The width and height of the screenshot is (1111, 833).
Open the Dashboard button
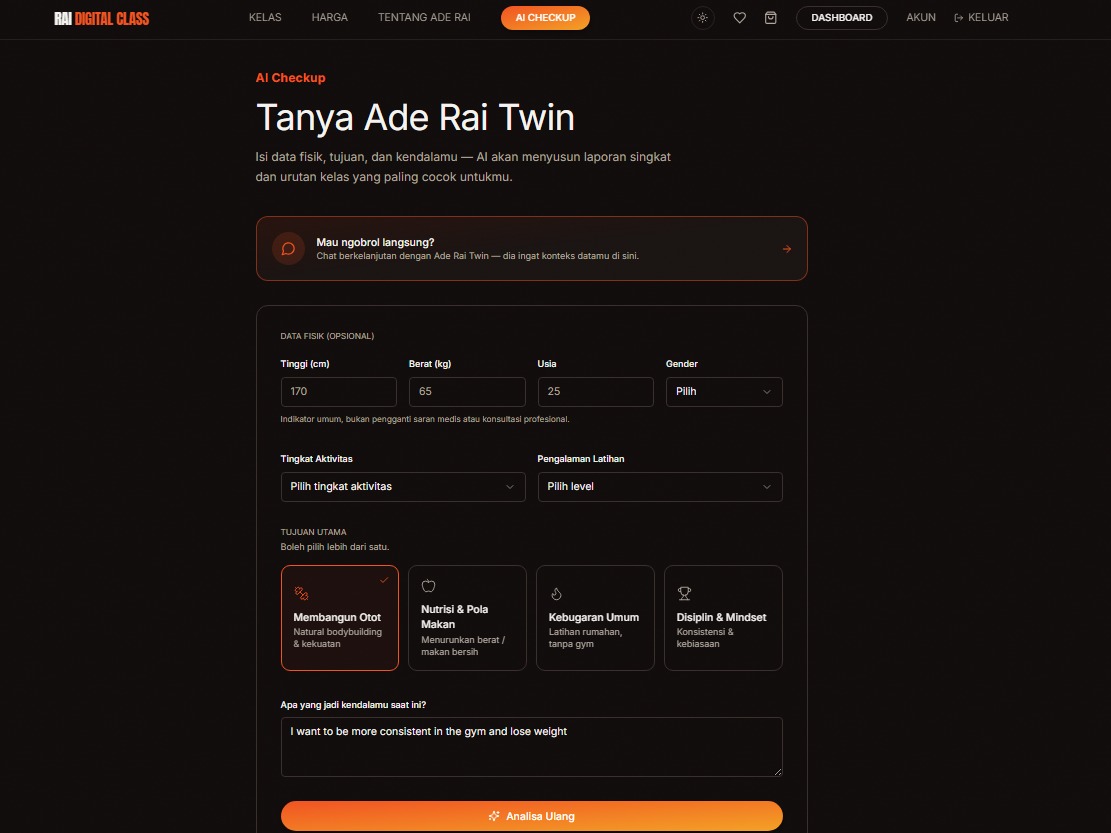tap(841, 18)
